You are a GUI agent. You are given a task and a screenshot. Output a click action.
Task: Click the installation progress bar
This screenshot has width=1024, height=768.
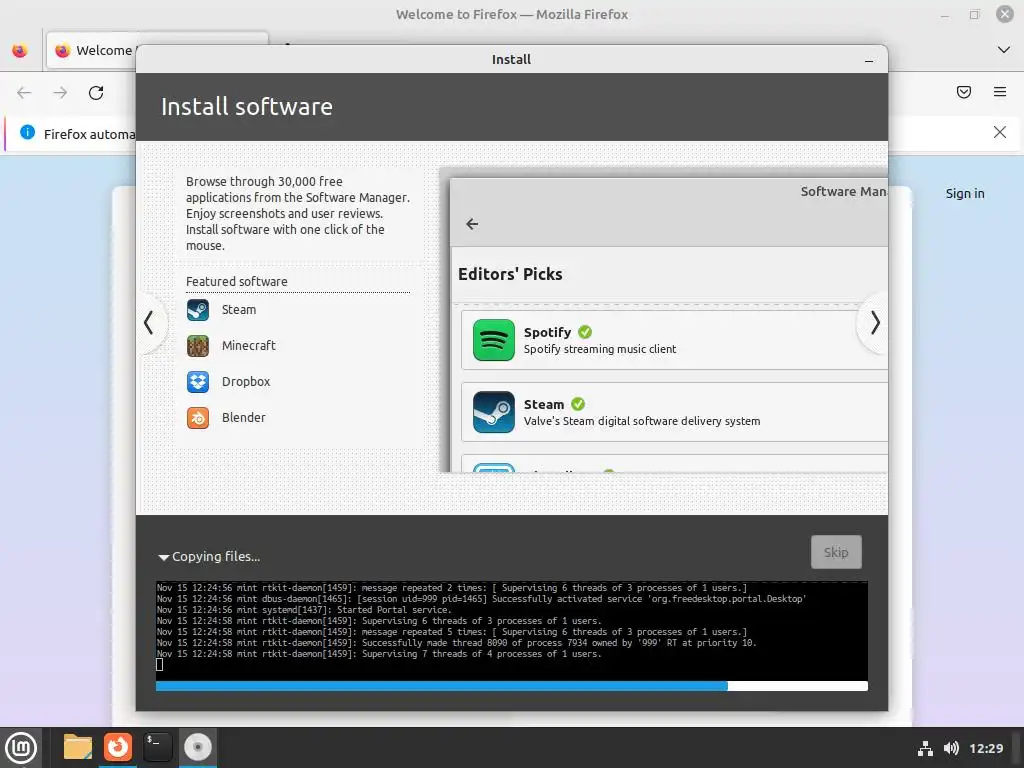[x=511, y=686]
